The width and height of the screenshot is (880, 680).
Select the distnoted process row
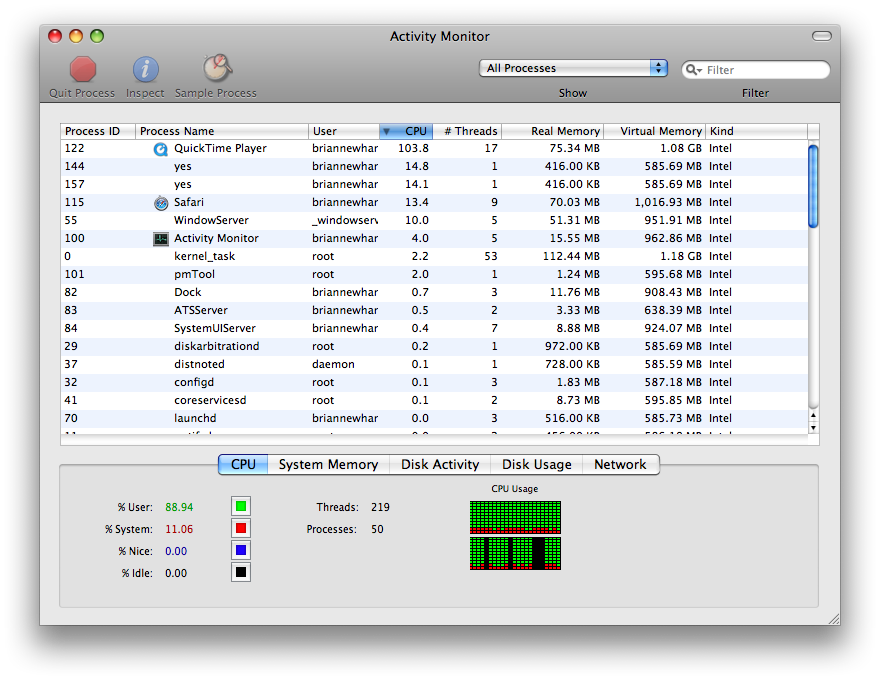click(434, 364)
